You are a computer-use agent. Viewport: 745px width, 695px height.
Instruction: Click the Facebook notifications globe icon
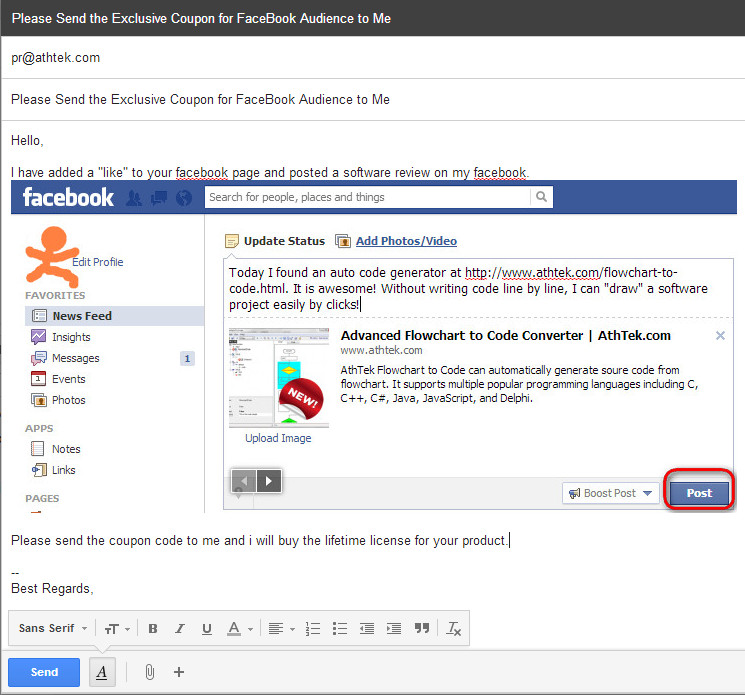(x=184, y=198)
